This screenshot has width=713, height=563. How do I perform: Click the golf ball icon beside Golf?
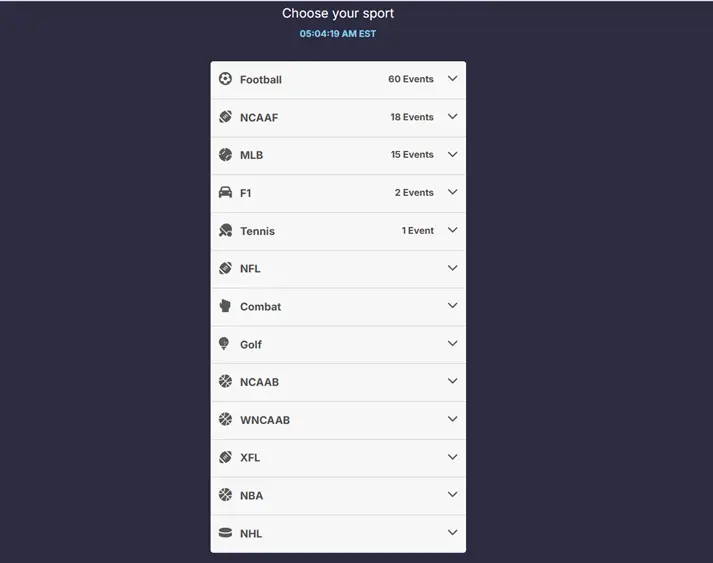224,344
